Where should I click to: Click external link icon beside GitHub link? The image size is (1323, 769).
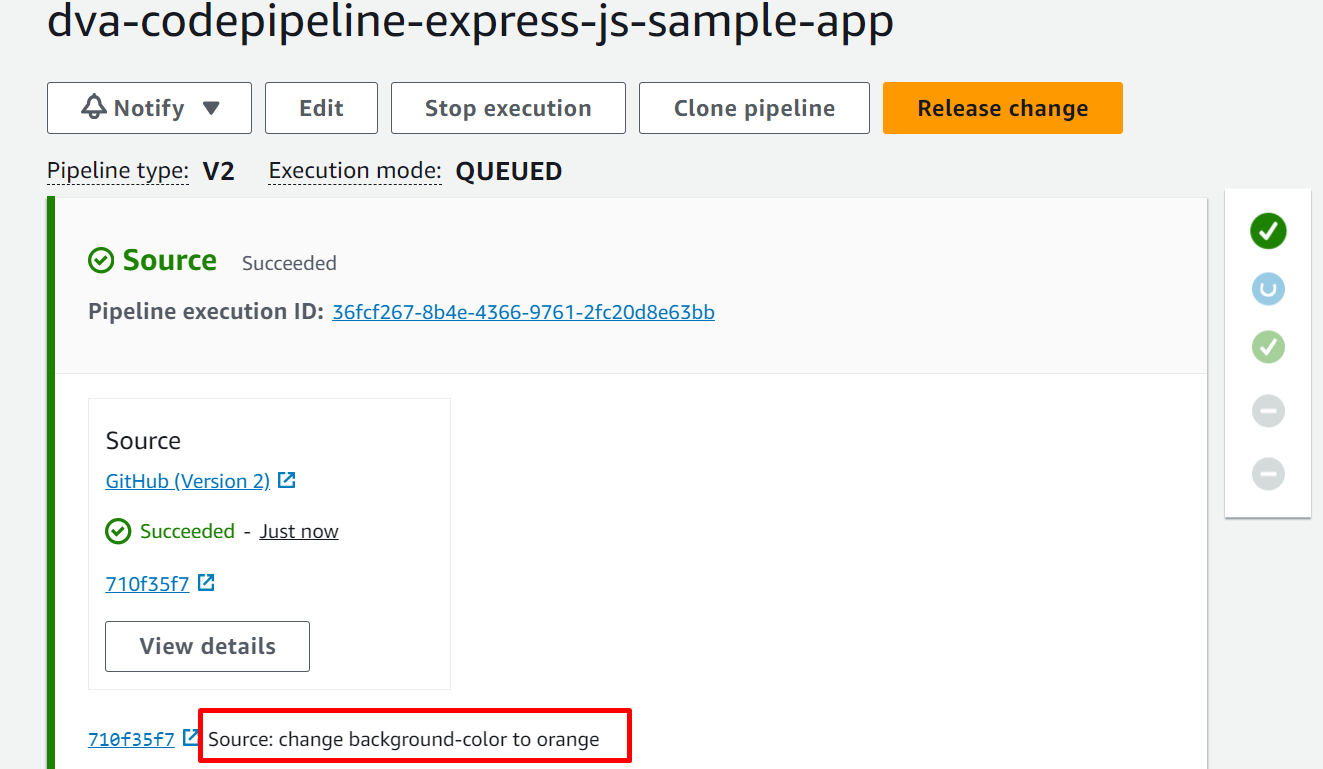point(287,480)
